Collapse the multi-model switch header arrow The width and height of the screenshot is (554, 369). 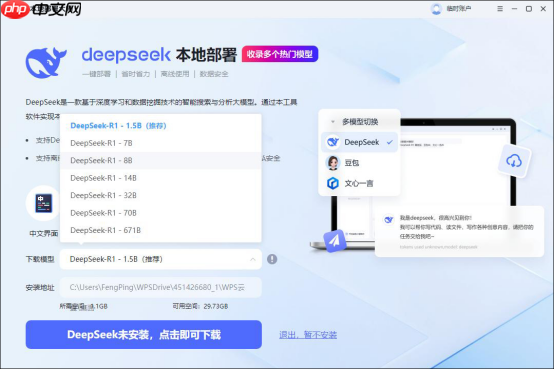(333, 122)
